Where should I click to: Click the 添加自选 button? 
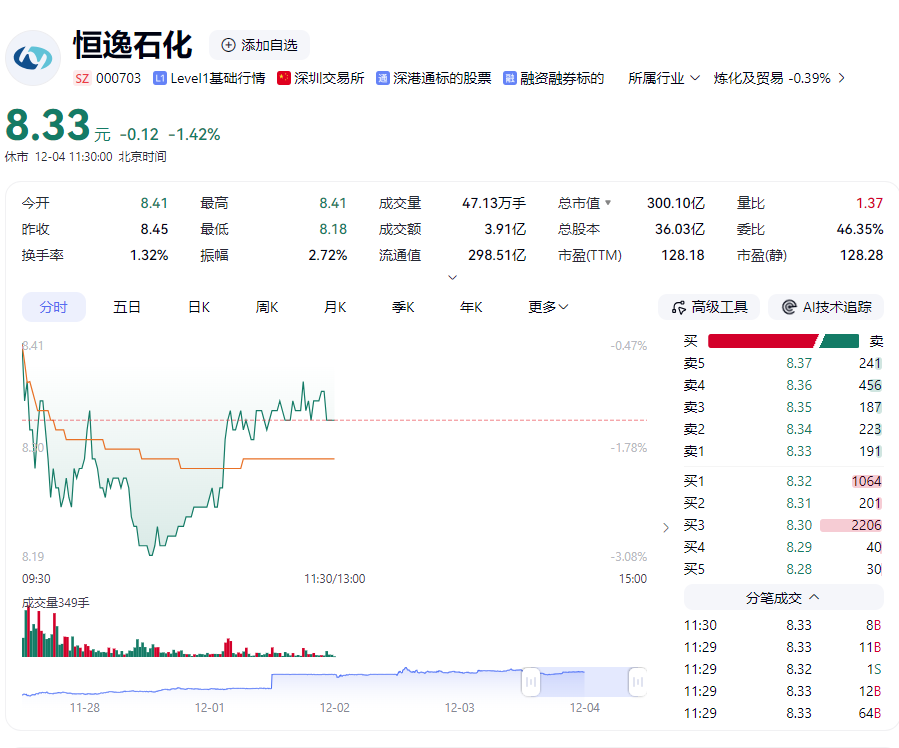pos(259,45)
